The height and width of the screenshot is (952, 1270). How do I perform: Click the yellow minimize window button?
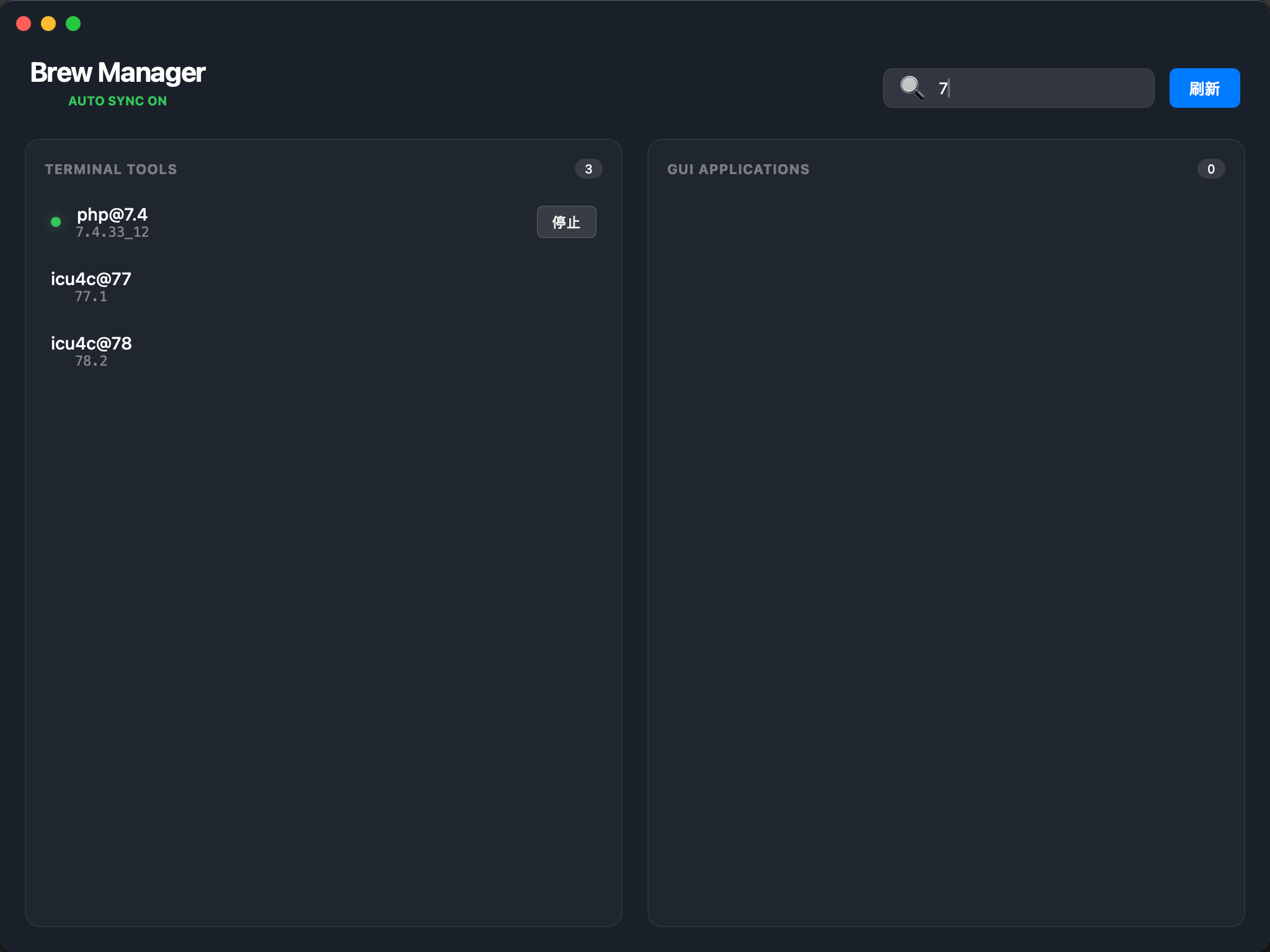[48, 24]
